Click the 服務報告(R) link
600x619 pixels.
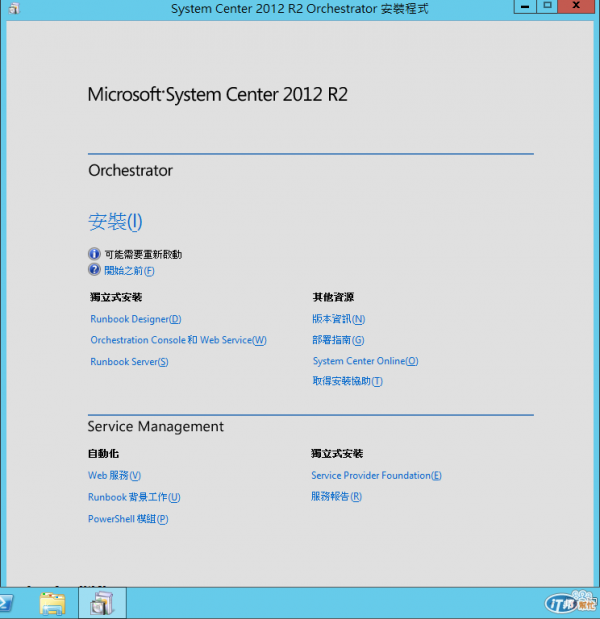(336, 496)
